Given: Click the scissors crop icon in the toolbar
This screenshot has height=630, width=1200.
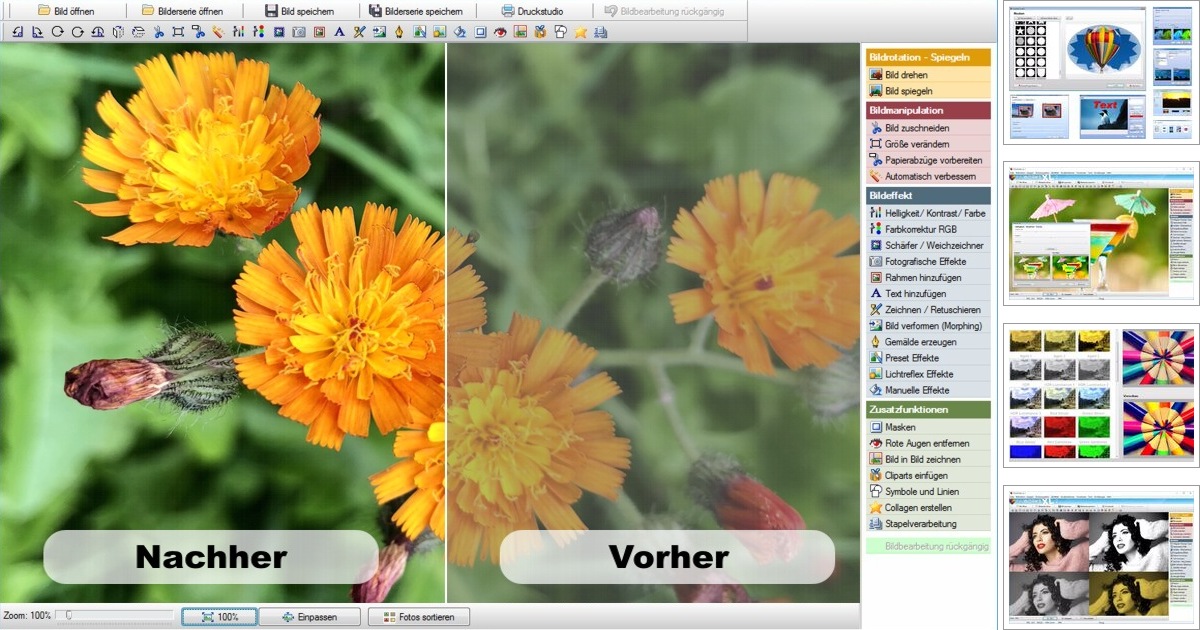Looking at the screenshot, I should 158,32.
